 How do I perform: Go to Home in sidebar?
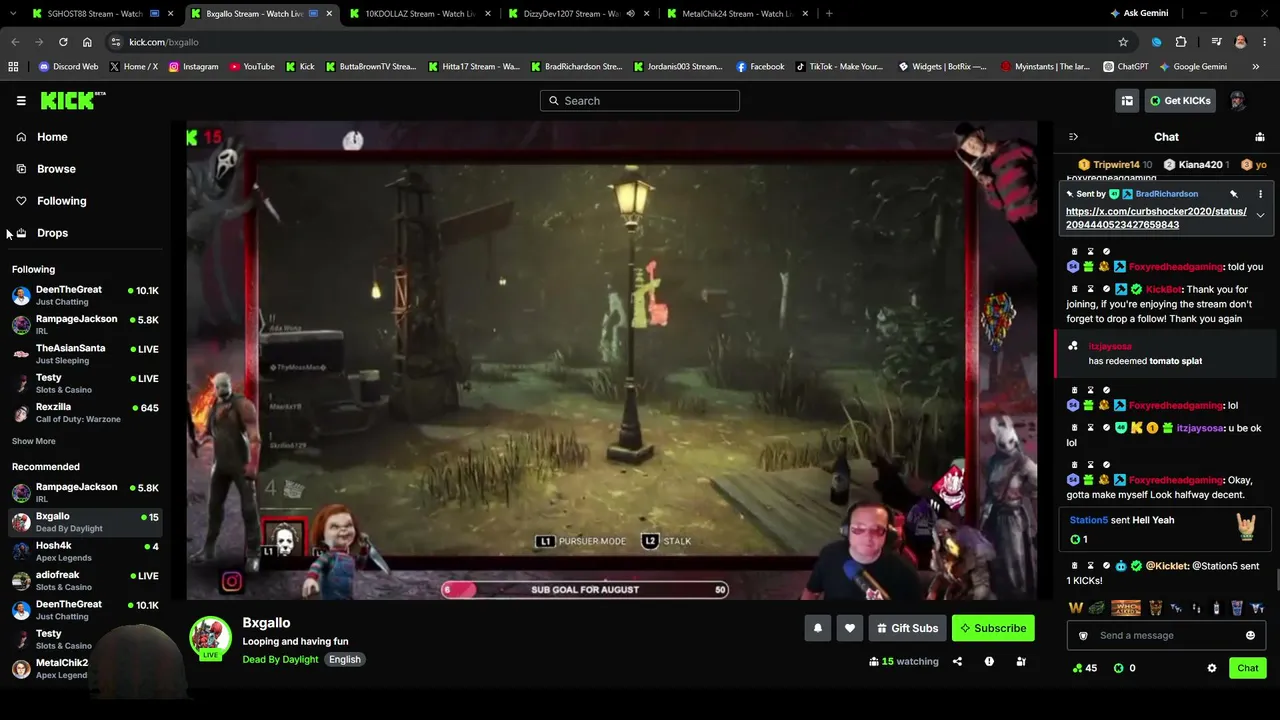52,137
